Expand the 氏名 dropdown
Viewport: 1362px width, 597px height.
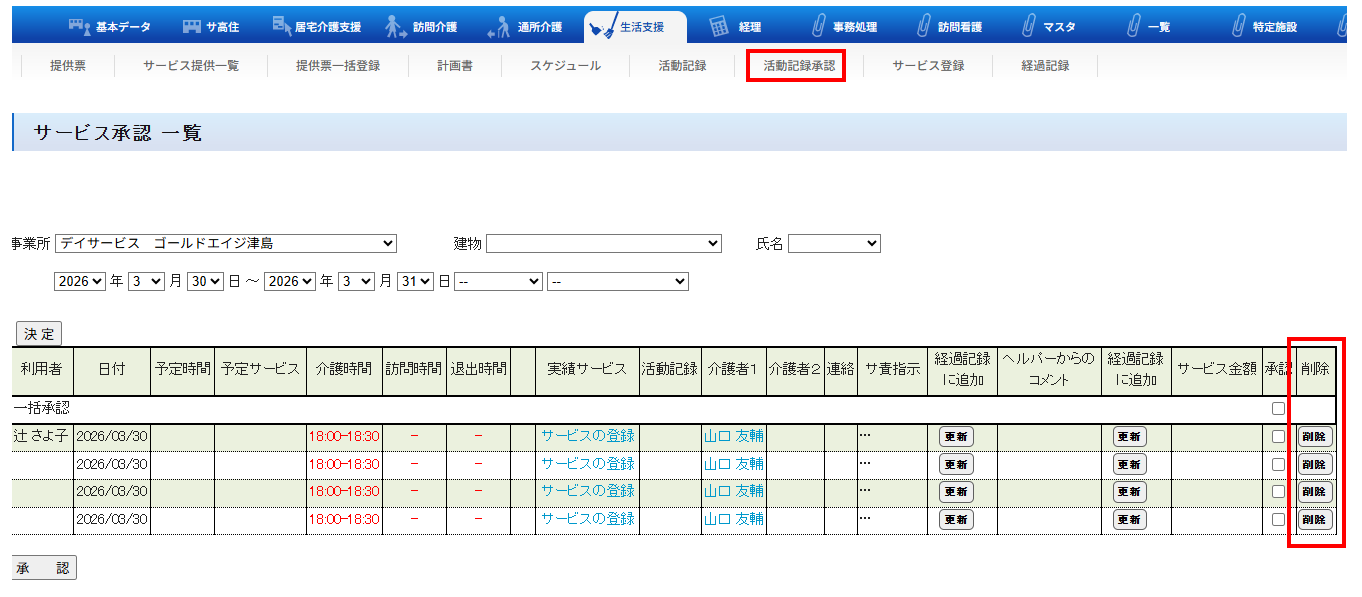click(x=833, y=243)
